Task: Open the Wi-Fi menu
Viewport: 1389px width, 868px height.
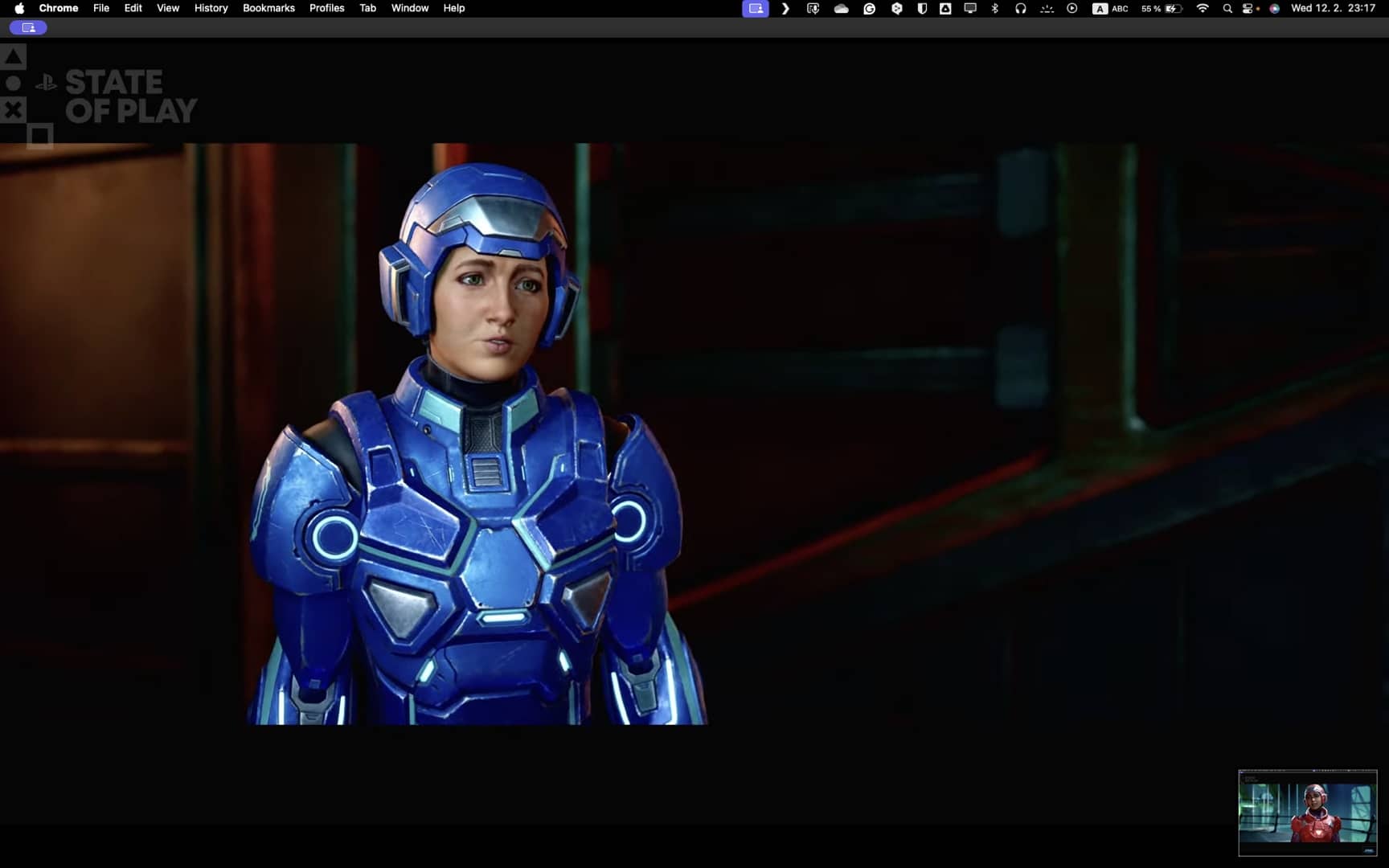Action: 1203,8
